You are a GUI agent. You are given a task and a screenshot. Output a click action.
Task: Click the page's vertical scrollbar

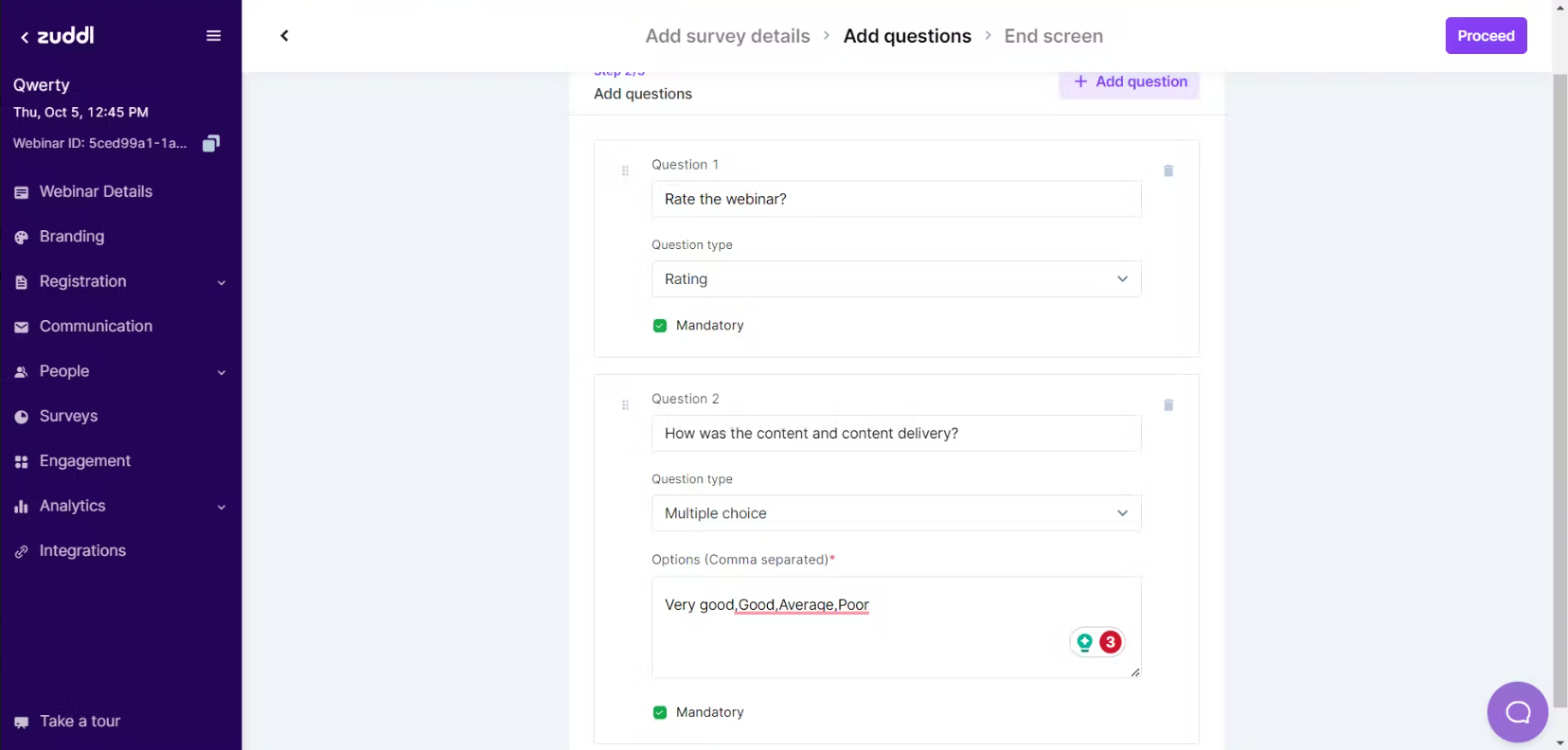[1559, 379]
